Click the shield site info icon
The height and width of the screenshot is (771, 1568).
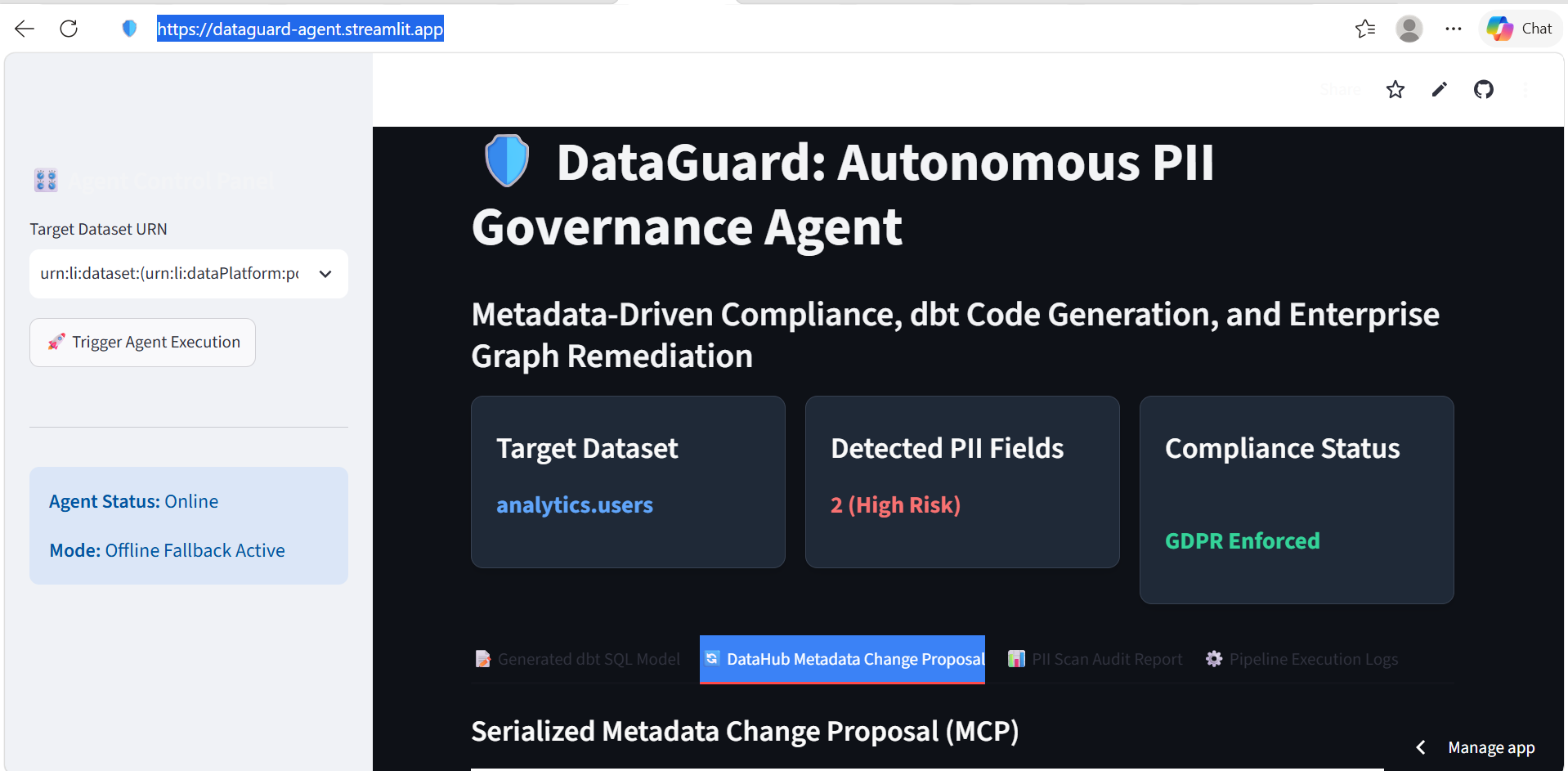click(129, 29)
